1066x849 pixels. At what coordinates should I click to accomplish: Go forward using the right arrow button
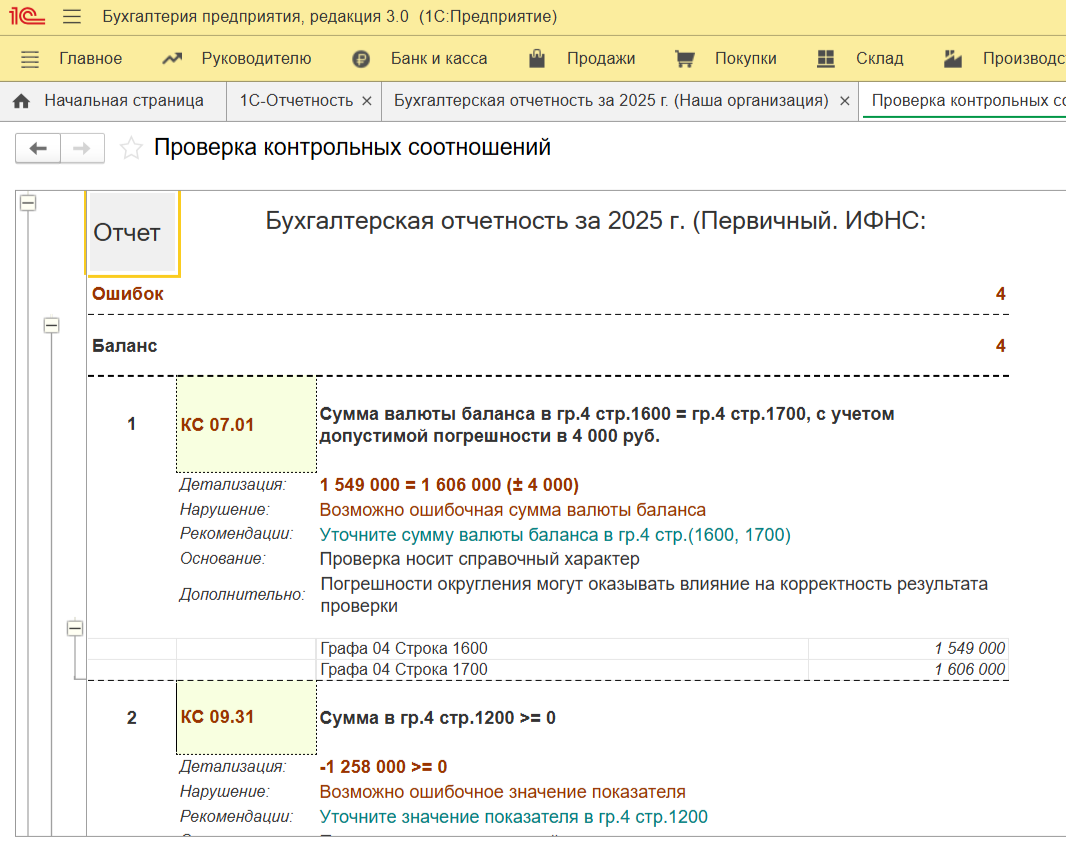(82, 149)
